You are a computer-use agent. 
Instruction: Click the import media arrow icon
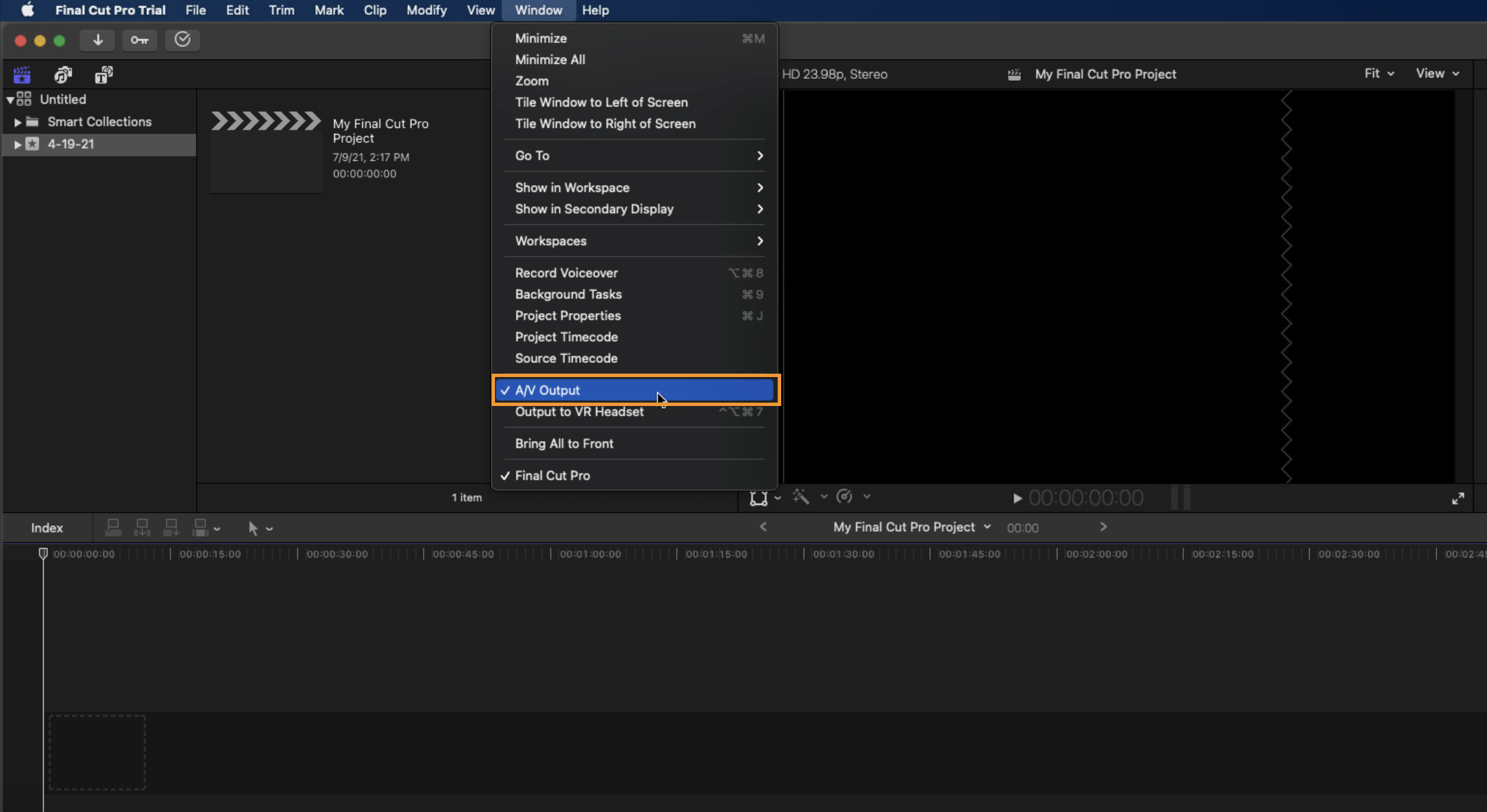[98, 40]
